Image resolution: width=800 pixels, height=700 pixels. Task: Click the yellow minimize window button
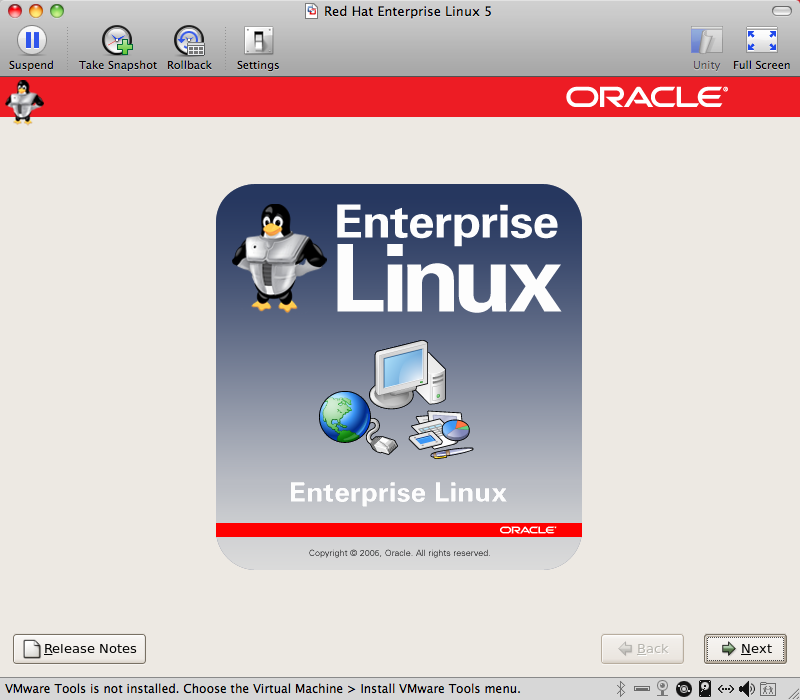[36, 11]
